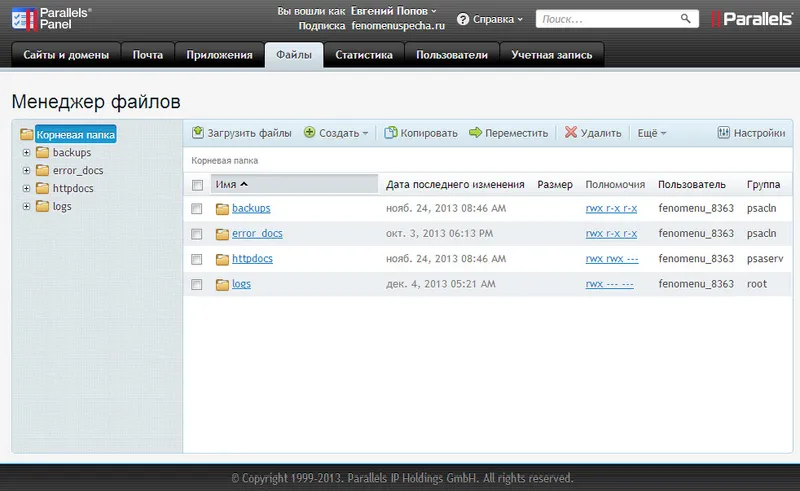800x491 pixels.
Task: Click the httpdocs folder icon in tree
Action: coord(42,188)
